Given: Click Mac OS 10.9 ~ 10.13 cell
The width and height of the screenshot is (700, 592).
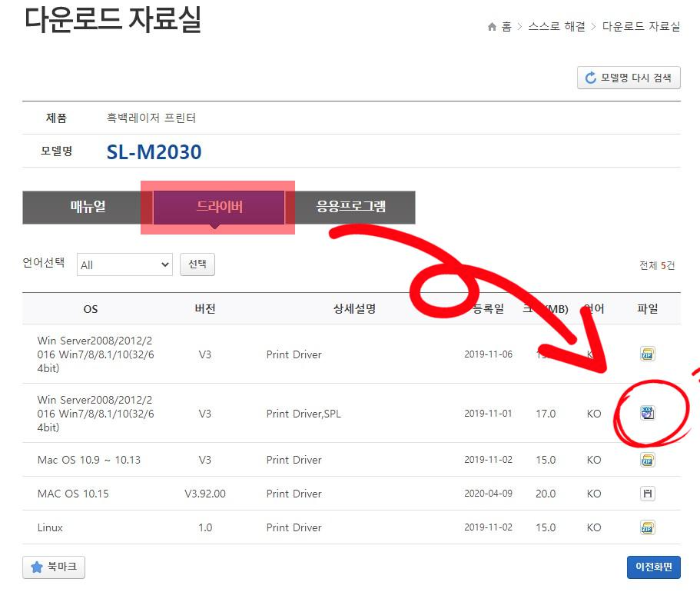Looking at the screenshot, I should click(89, 460).
